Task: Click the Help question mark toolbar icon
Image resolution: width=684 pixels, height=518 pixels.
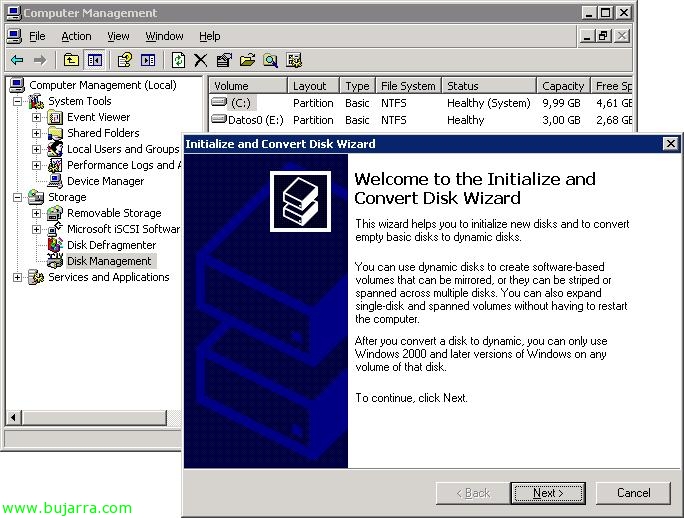Action: pyautogui.click(x=125, y=60)
